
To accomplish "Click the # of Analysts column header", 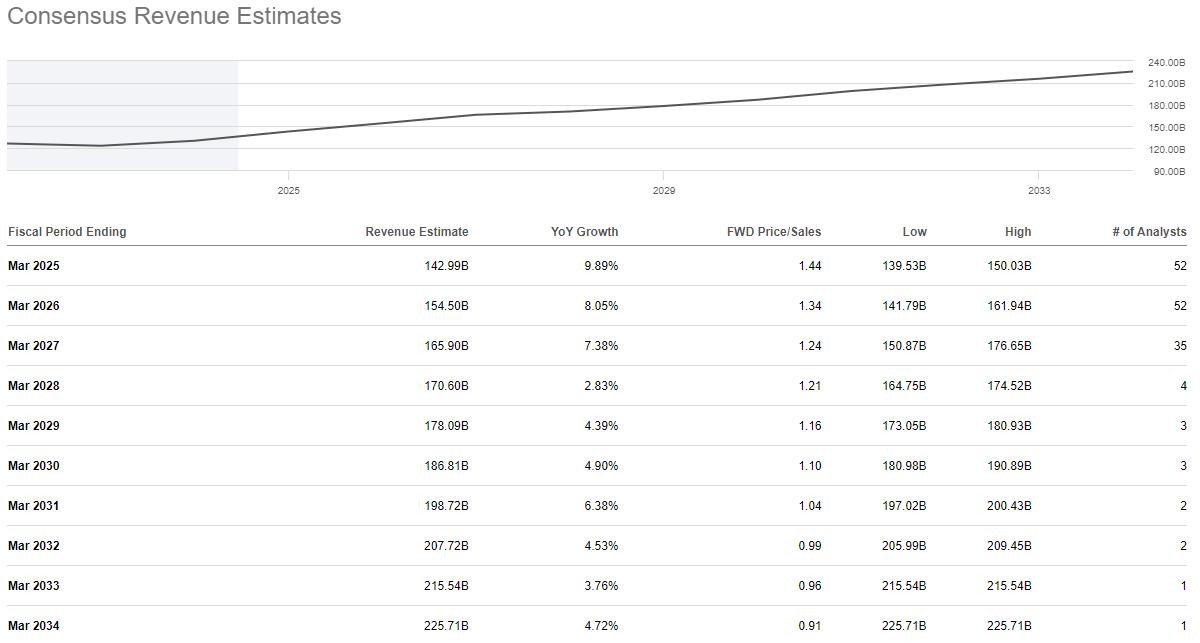I will tap(1149, 232).
